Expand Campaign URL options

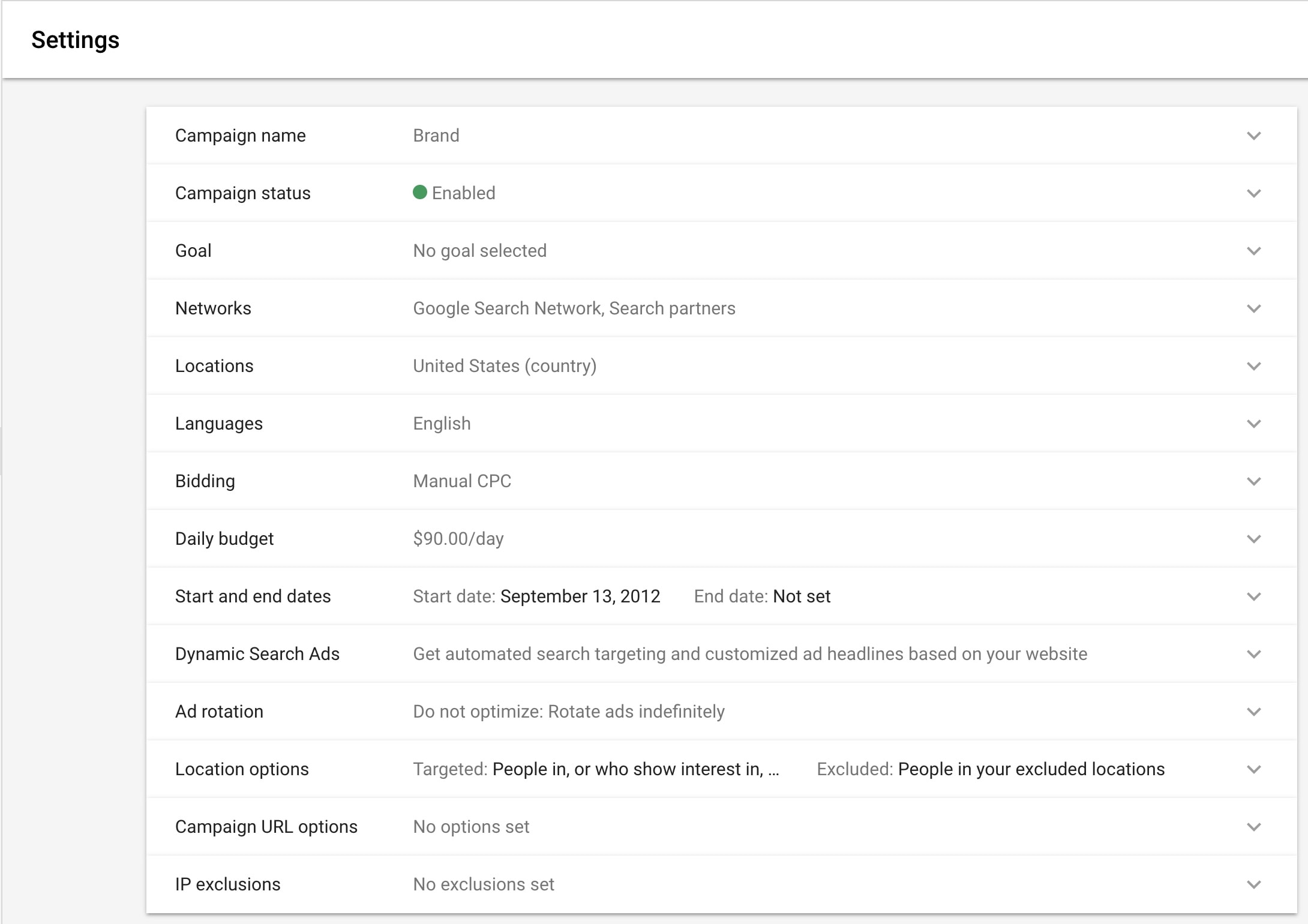(1254, 826)
